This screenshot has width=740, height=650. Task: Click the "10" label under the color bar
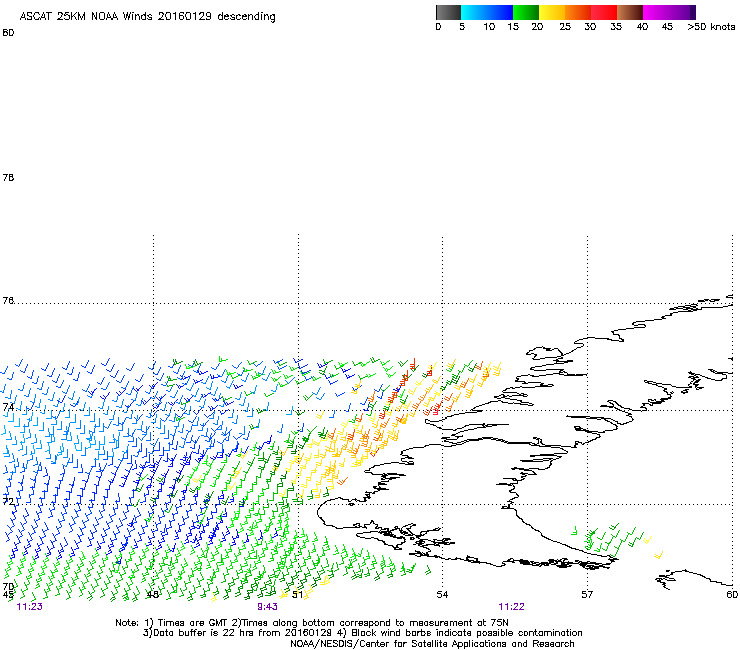point(489,27)
